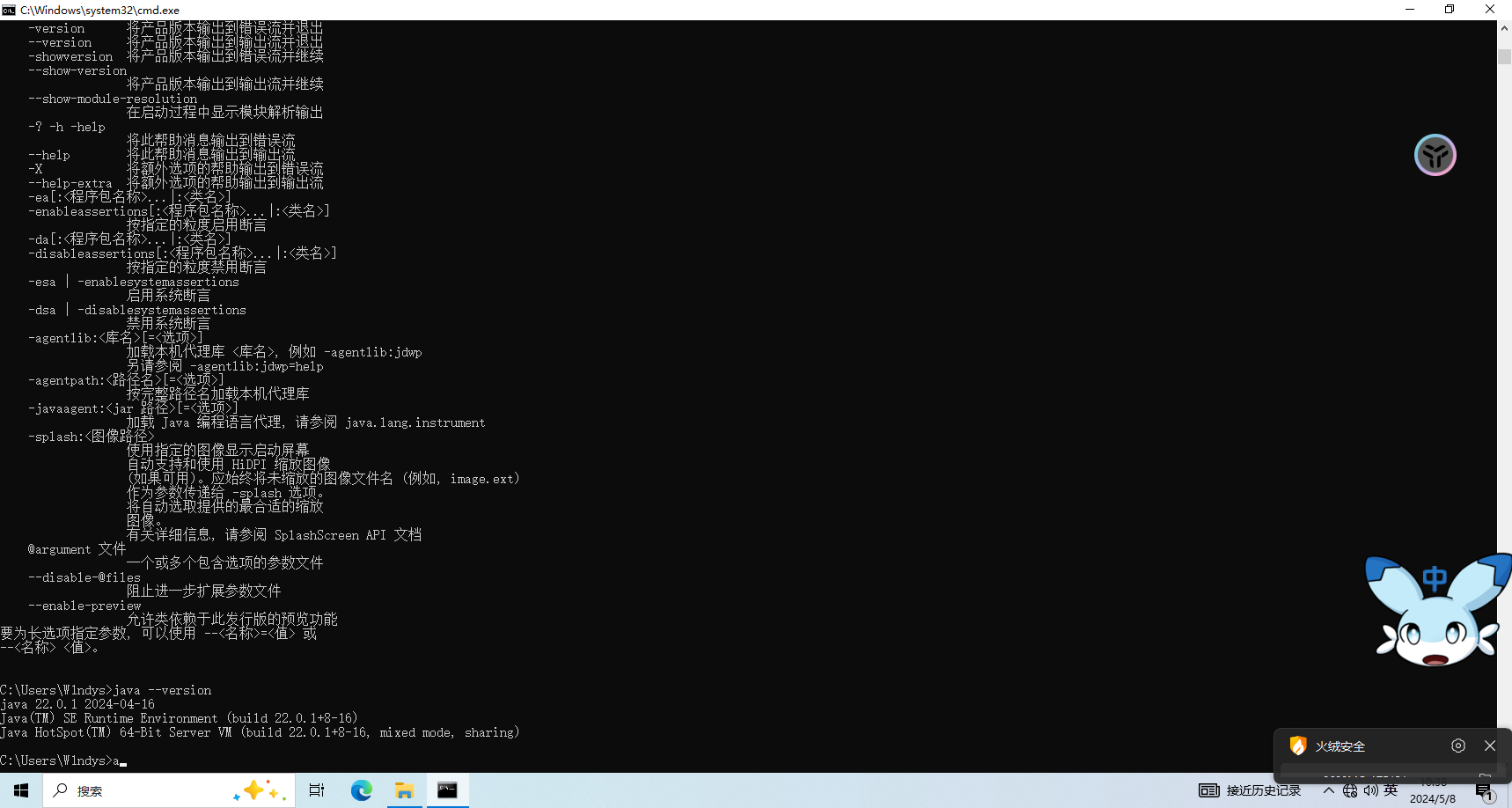Dismiss the 火绒安全 notification popup
This screenshot has width=1512, height=808.
[1490, 746]
